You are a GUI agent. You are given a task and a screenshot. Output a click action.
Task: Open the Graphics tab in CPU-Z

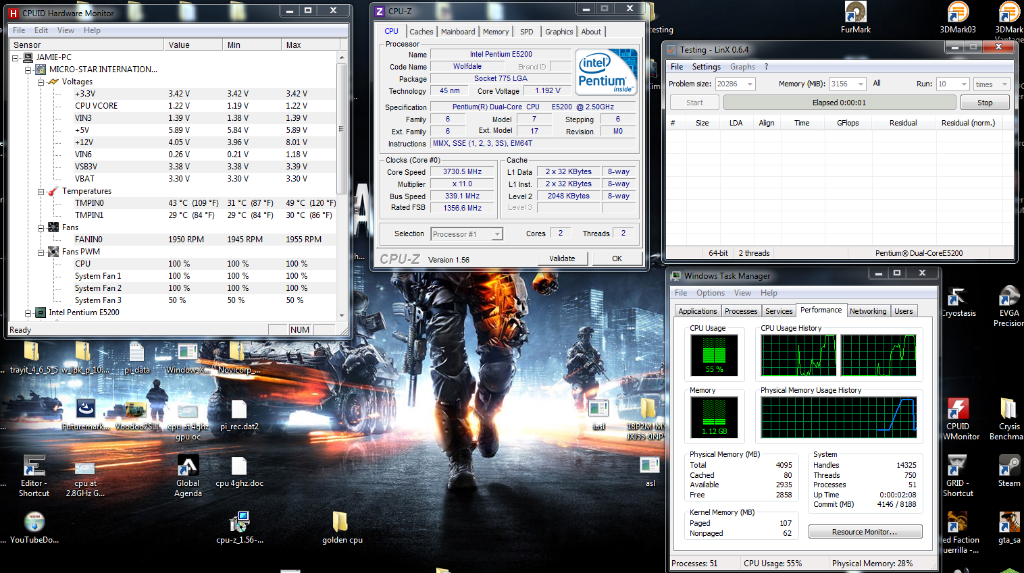(559, 32)
